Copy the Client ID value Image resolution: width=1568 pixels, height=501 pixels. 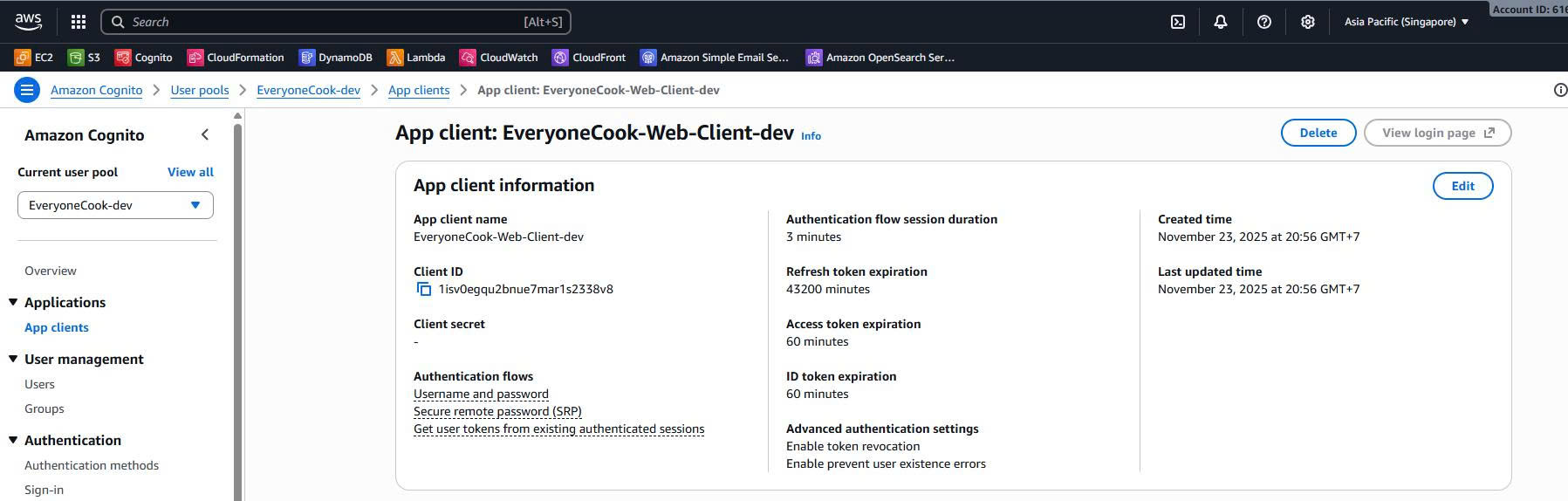point(424,289)
